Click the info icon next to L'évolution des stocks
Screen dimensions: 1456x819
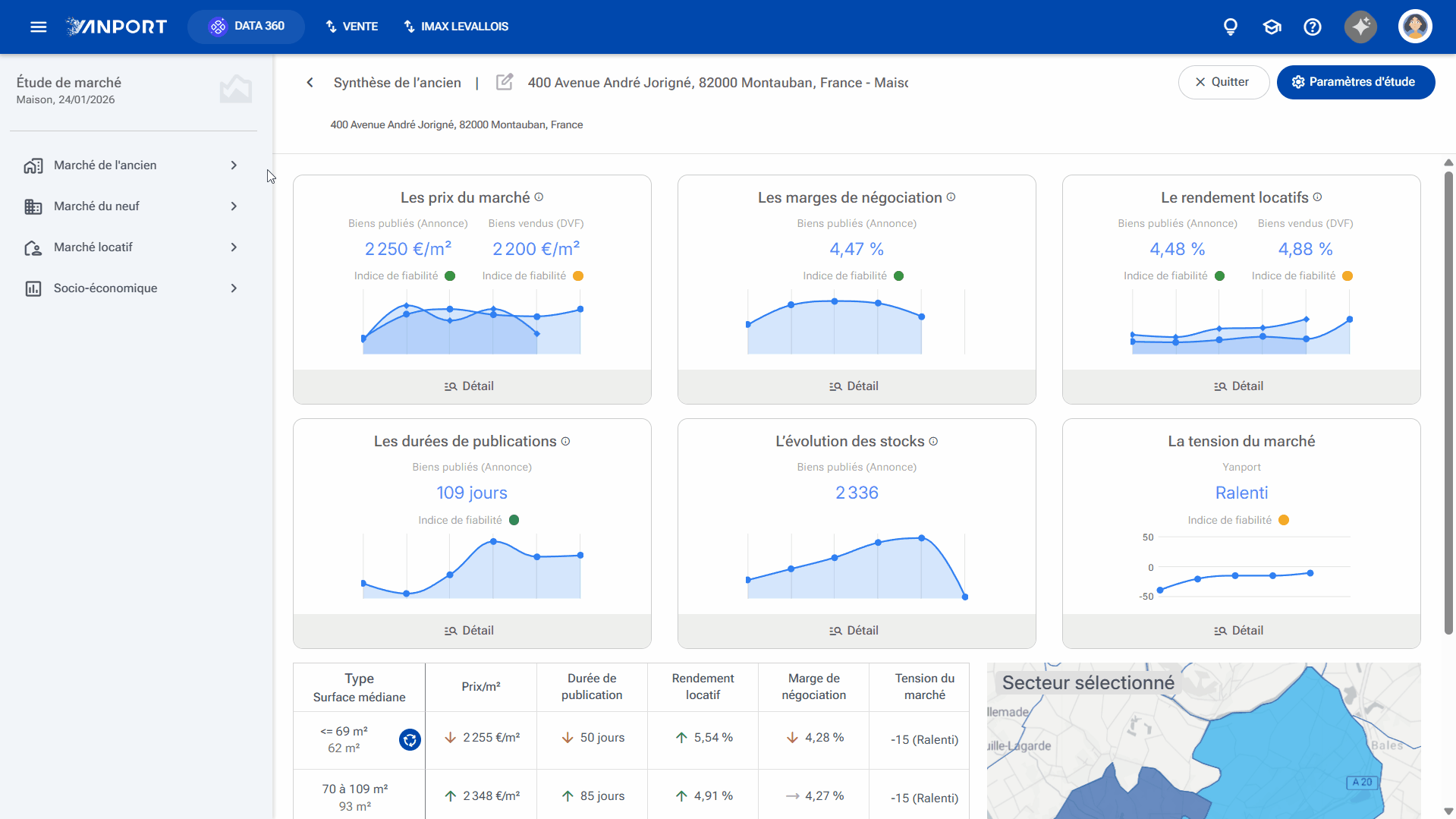[x=933, y=442]
